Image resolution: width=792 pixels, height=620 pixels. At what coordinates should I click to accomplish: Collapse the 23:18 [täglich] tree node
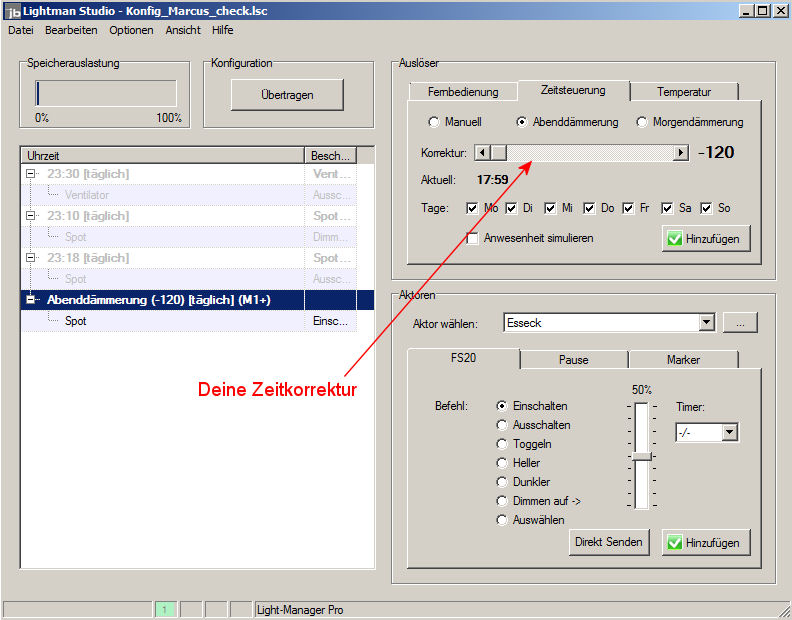click(x=31, y=258)
